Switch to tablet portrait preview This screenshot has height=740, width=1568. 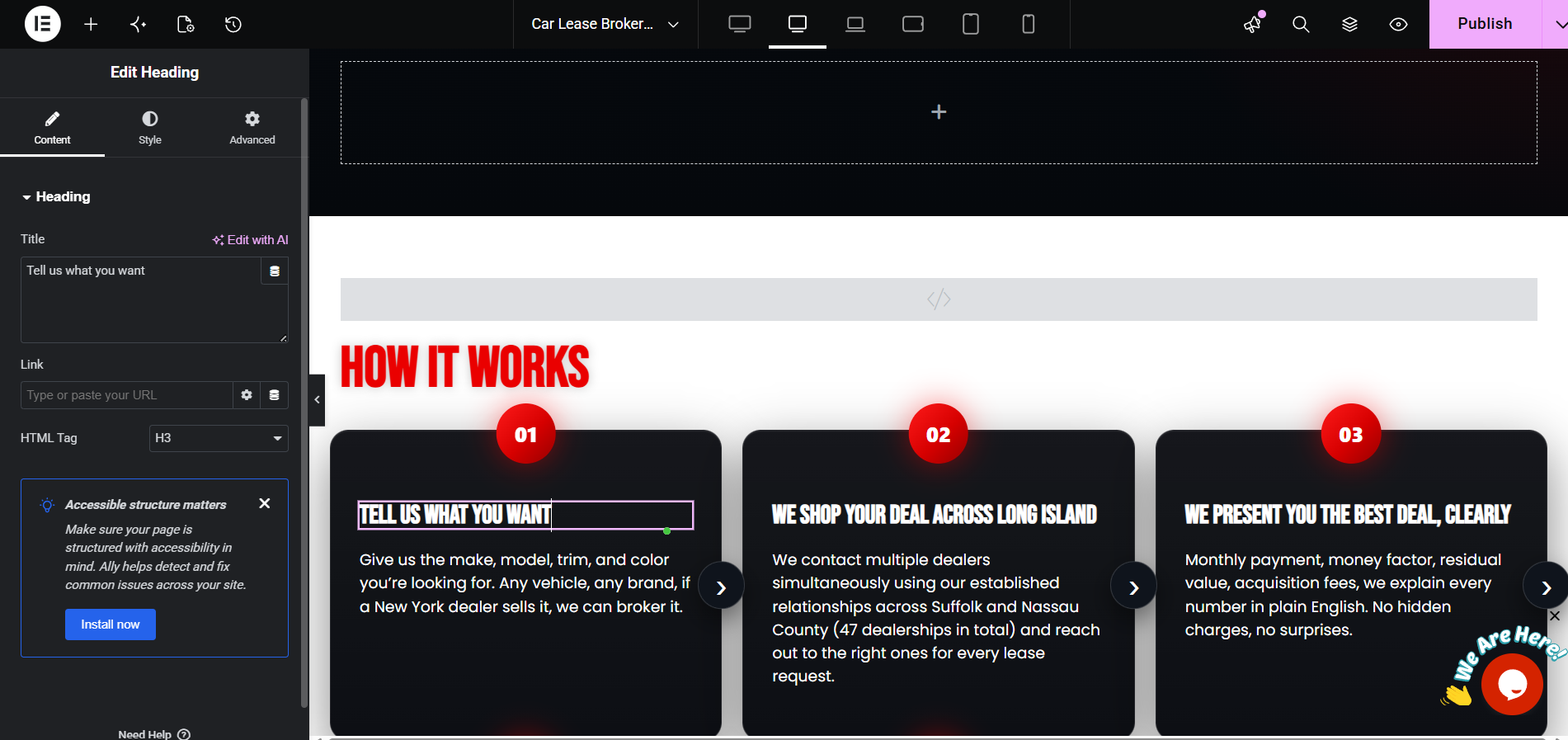pyautogui.click(x=971, y=24)
